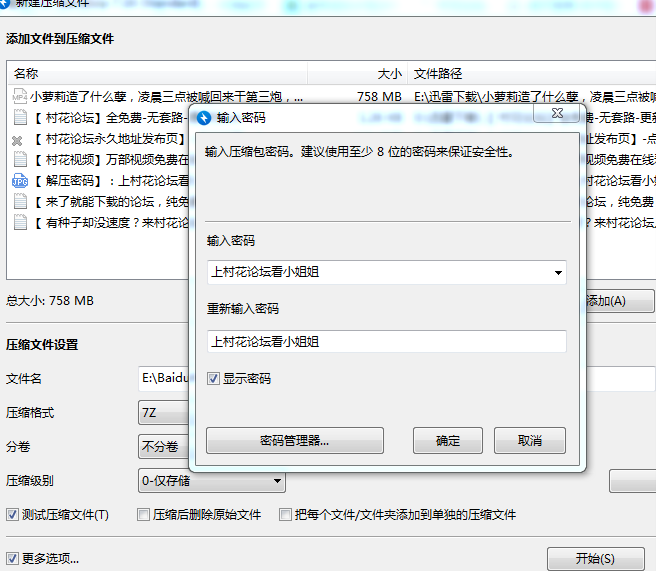
Task: Click the MP4 video file icon in first row
Action: point(19,97)
